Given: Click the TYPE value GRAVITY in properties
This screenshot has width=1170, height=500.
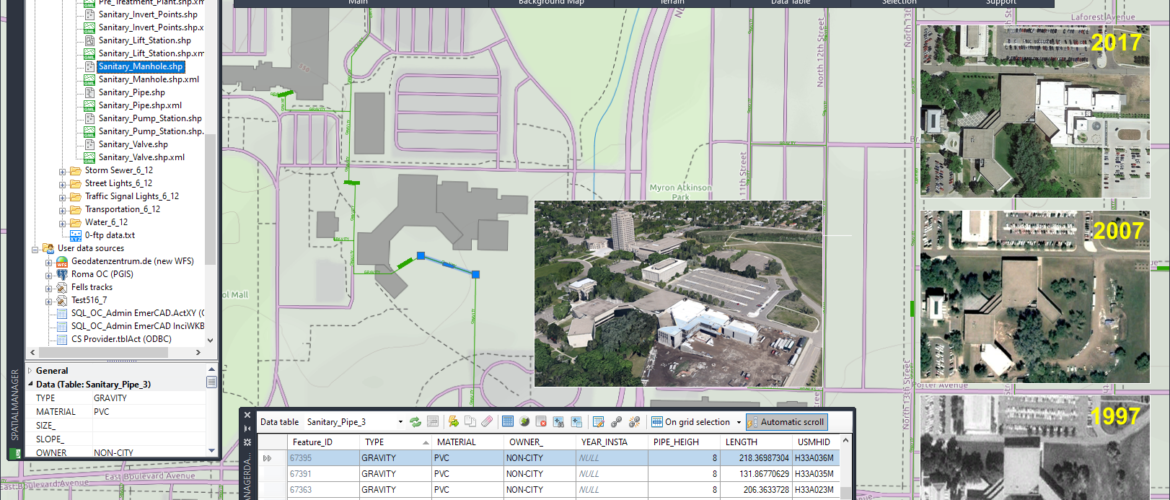Looking at the screenshot, I should point(110,398).
